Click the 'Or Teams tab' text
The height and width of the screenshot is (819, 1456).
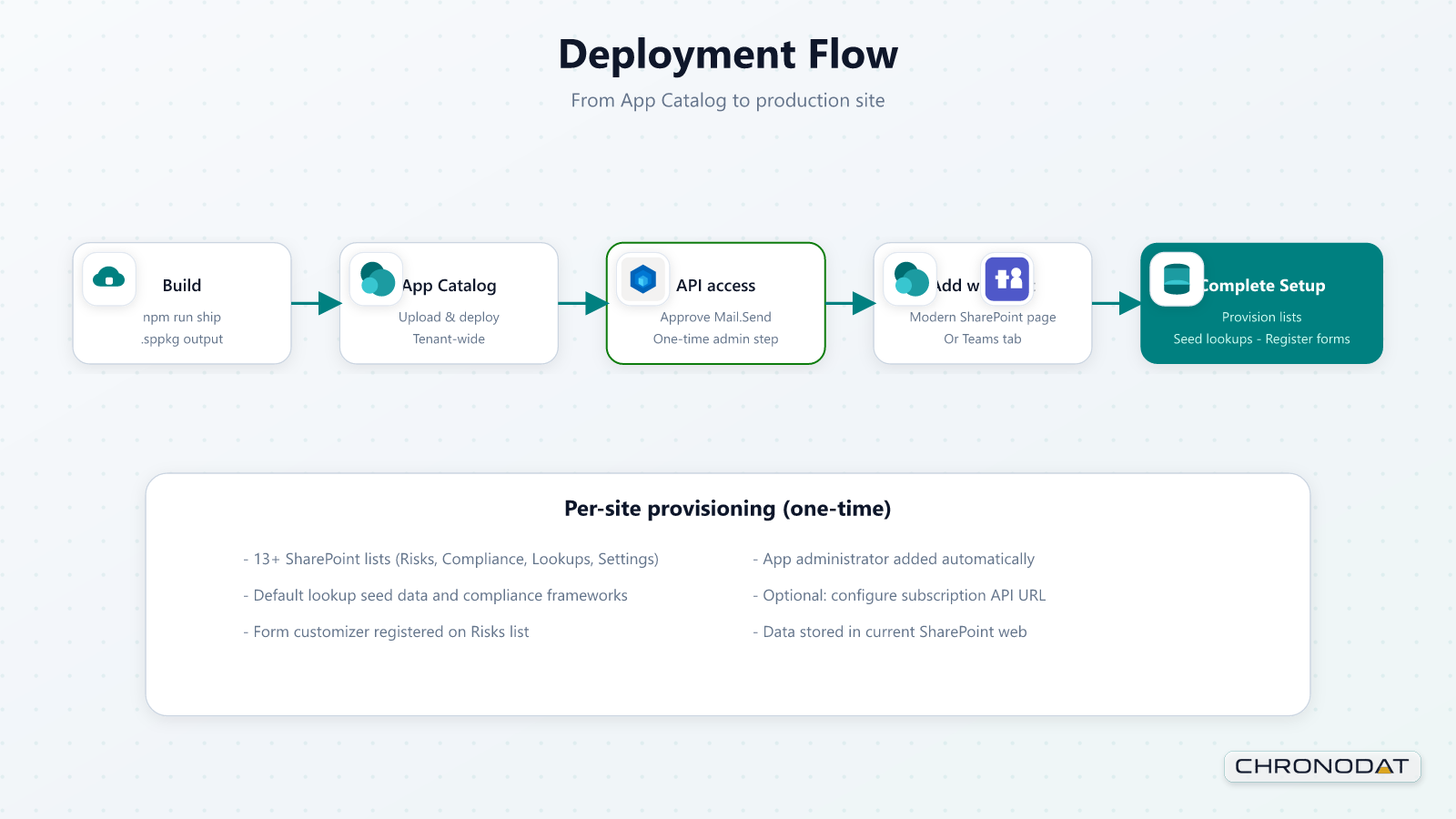click(x=983, y=339)
